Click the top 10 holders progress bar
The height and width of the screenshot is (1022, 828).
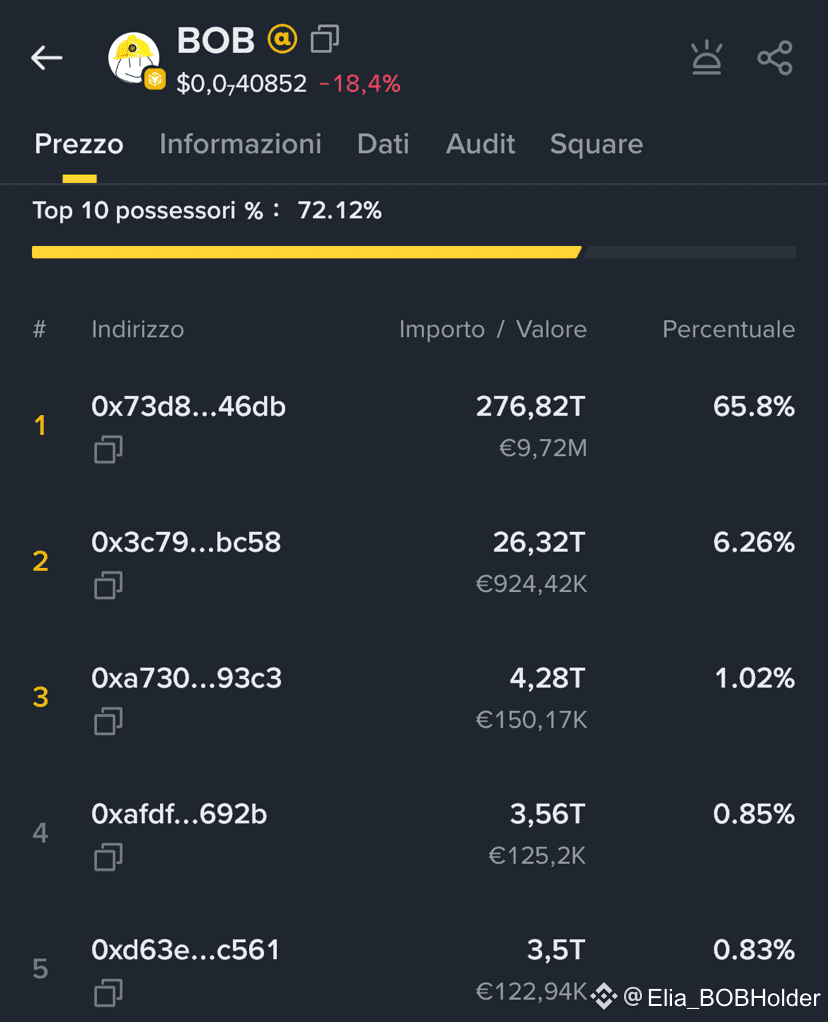click(414, 252)
